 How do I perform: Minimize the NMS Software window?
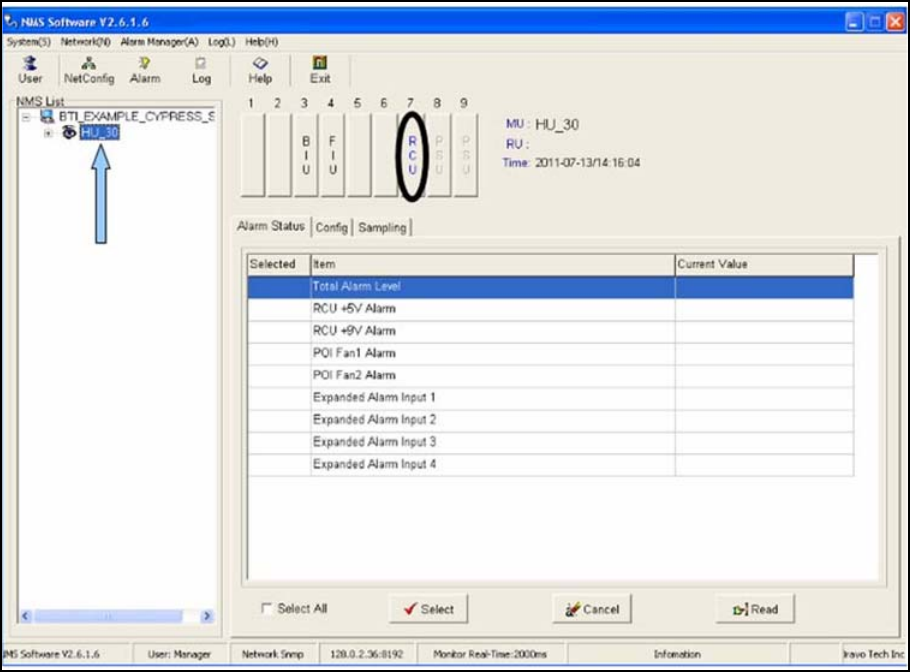854,22
